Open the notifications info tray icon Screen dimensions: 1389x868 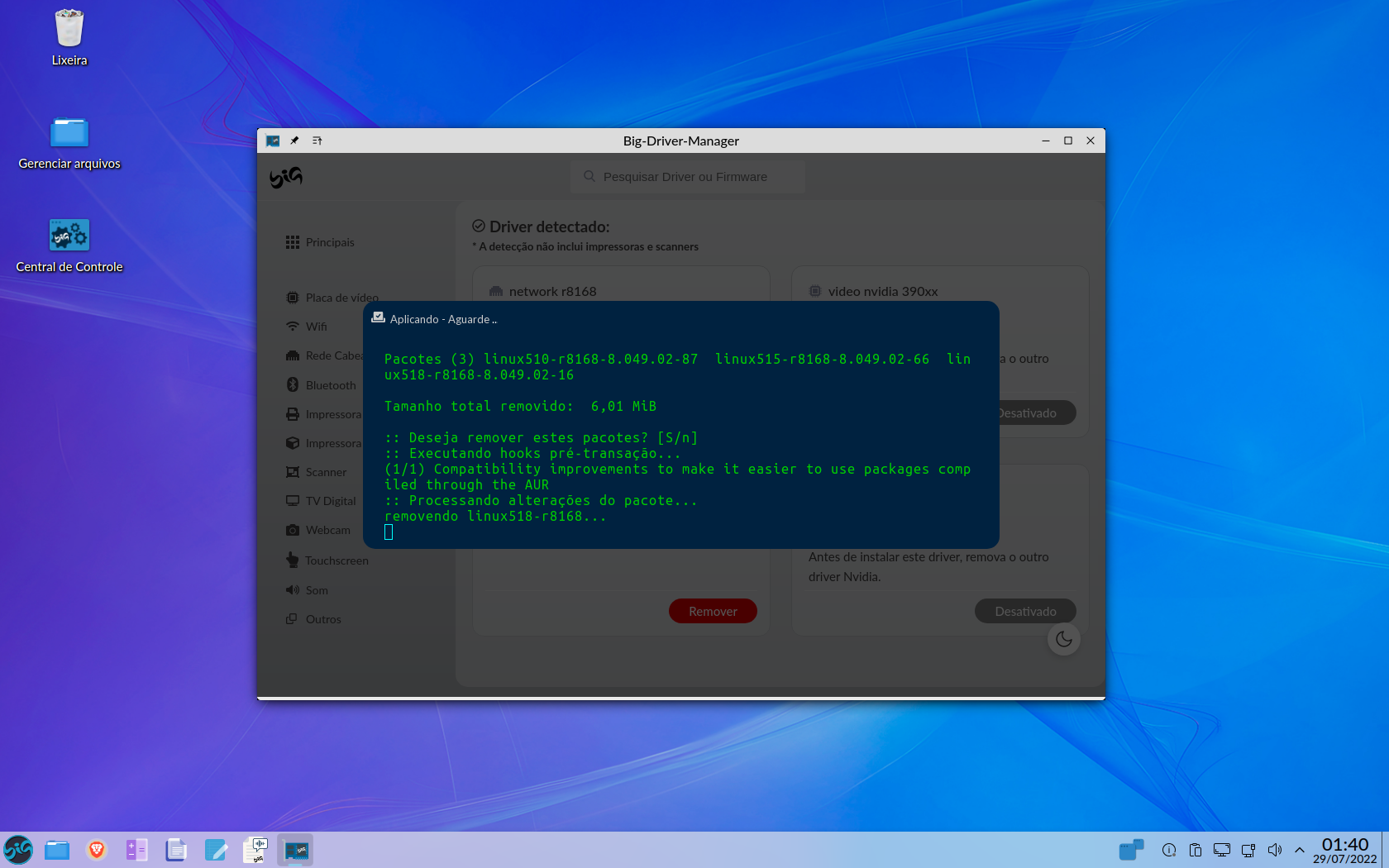[1169, 850]
